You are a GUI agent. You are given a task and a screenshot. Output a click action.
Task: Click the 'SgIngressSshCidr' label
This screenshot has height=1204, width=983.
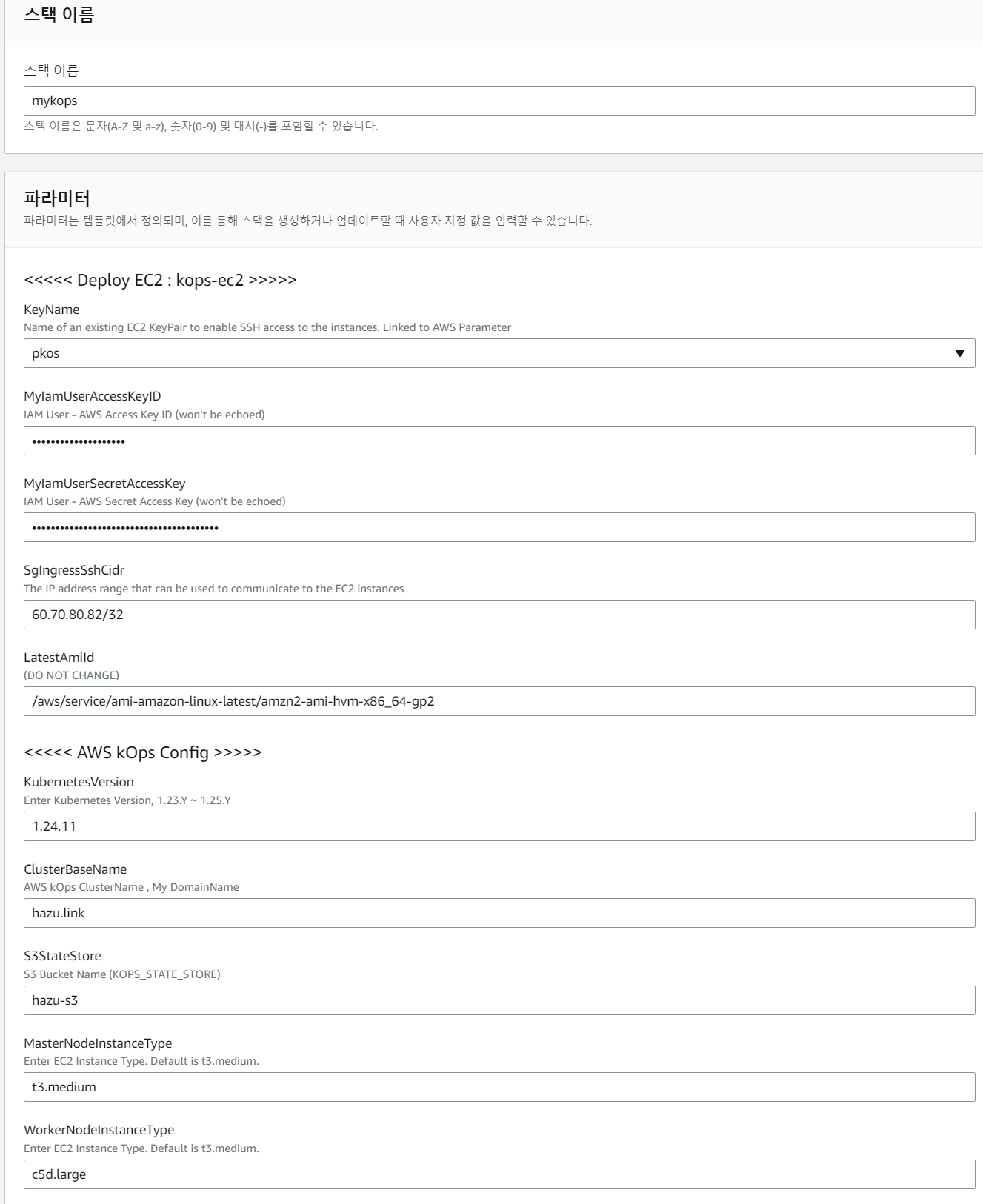[74, 570]
